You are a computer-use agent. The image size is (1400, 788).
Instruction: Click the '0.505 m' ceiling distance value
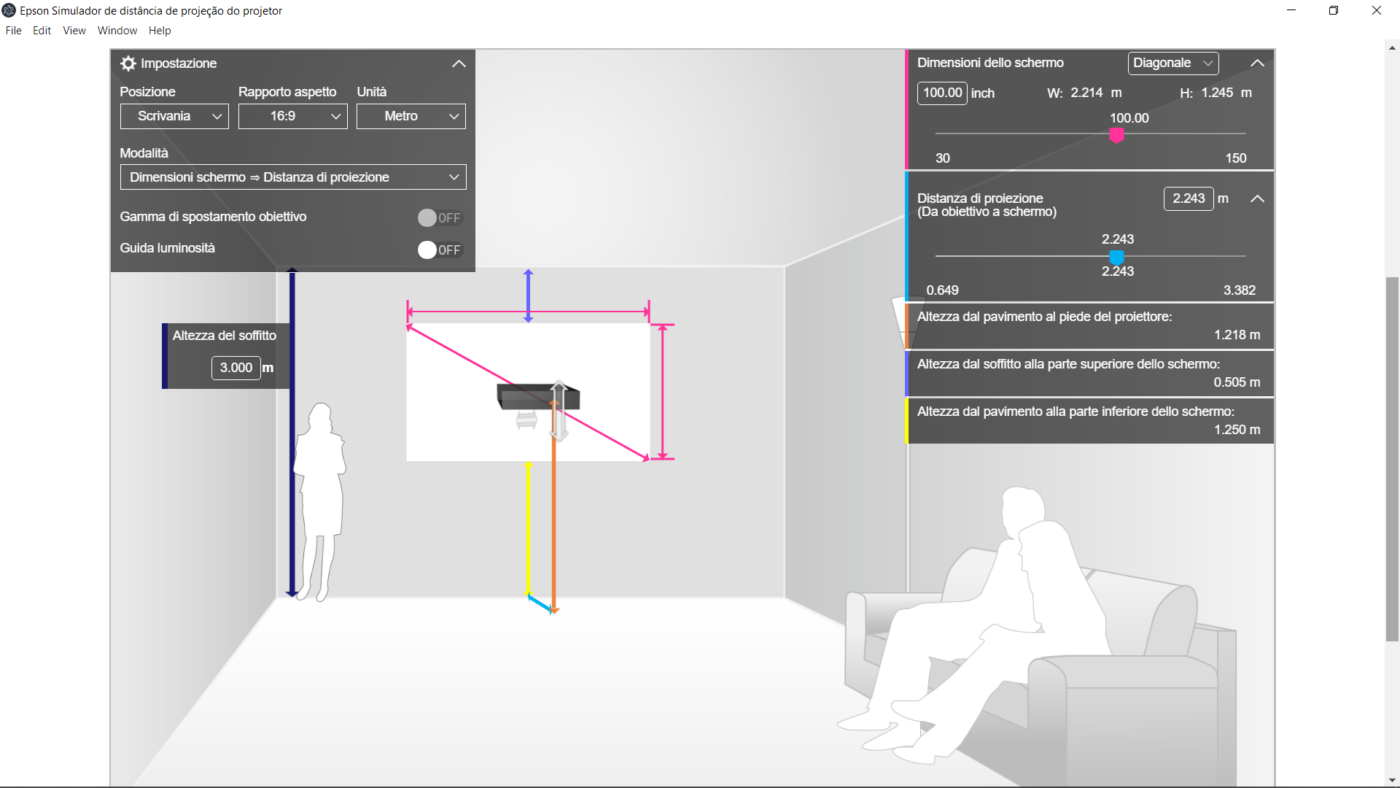coord(1237,382)
